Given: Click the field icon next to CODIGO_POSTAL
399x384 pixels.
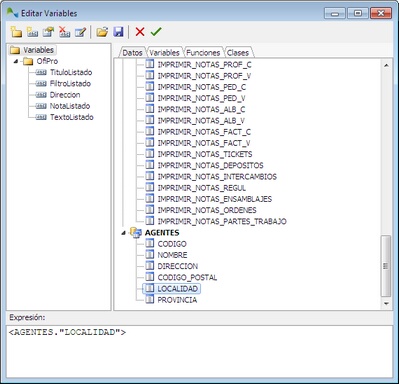Looking at the screenshot, I should (x=150, y=277).
